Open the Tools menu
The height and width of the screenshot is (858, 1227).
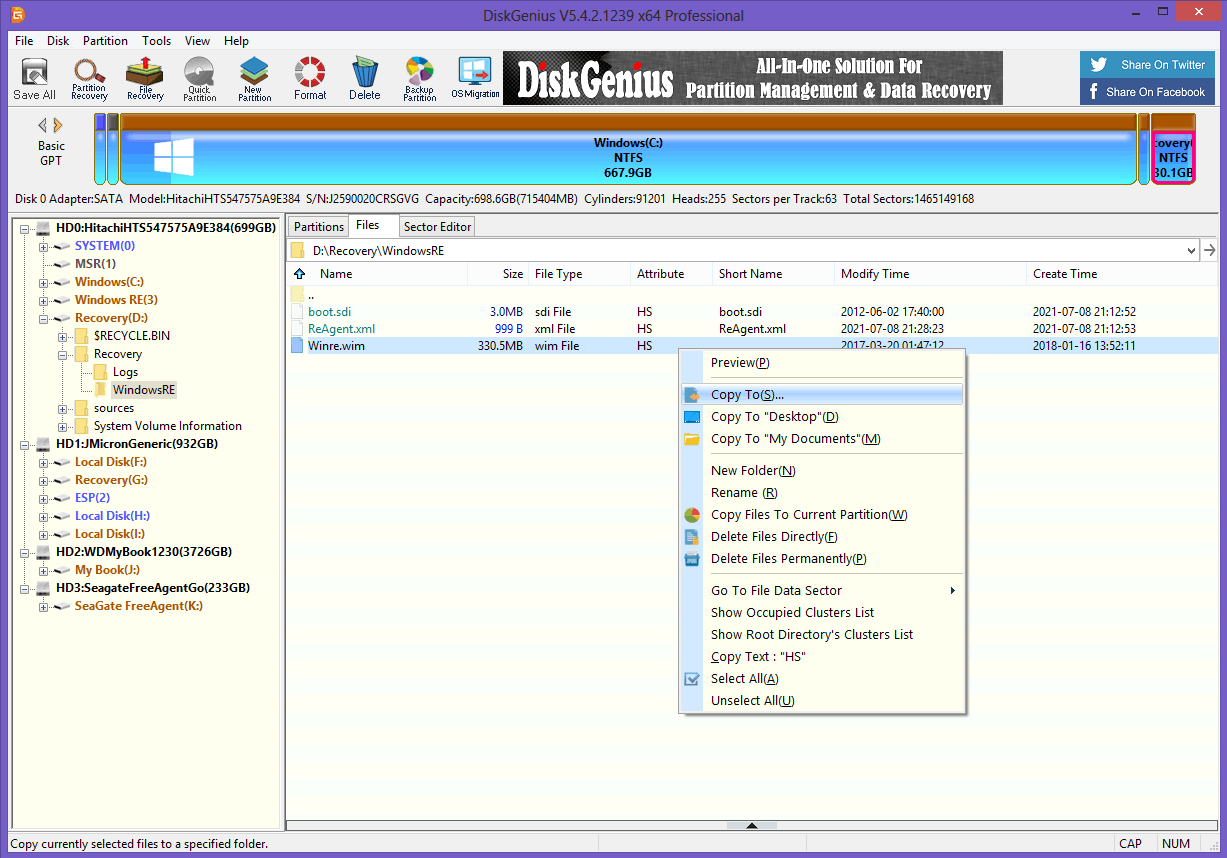coord(156,41)
